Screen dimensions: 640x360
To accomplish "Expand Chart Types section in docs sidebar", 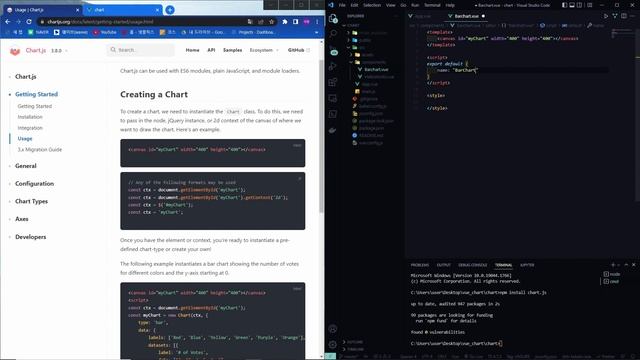I will pos(31,201).
